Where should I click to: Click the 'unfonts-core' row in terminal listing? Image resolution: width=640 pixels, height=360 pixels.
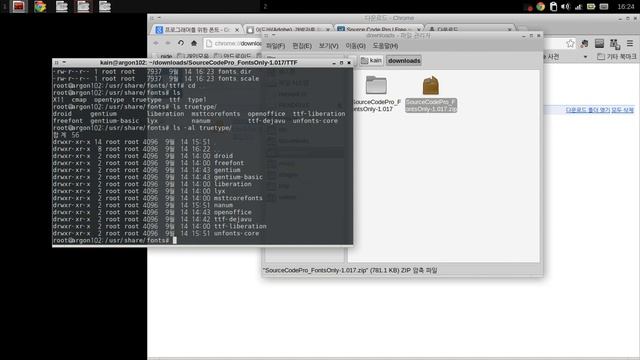156,233
